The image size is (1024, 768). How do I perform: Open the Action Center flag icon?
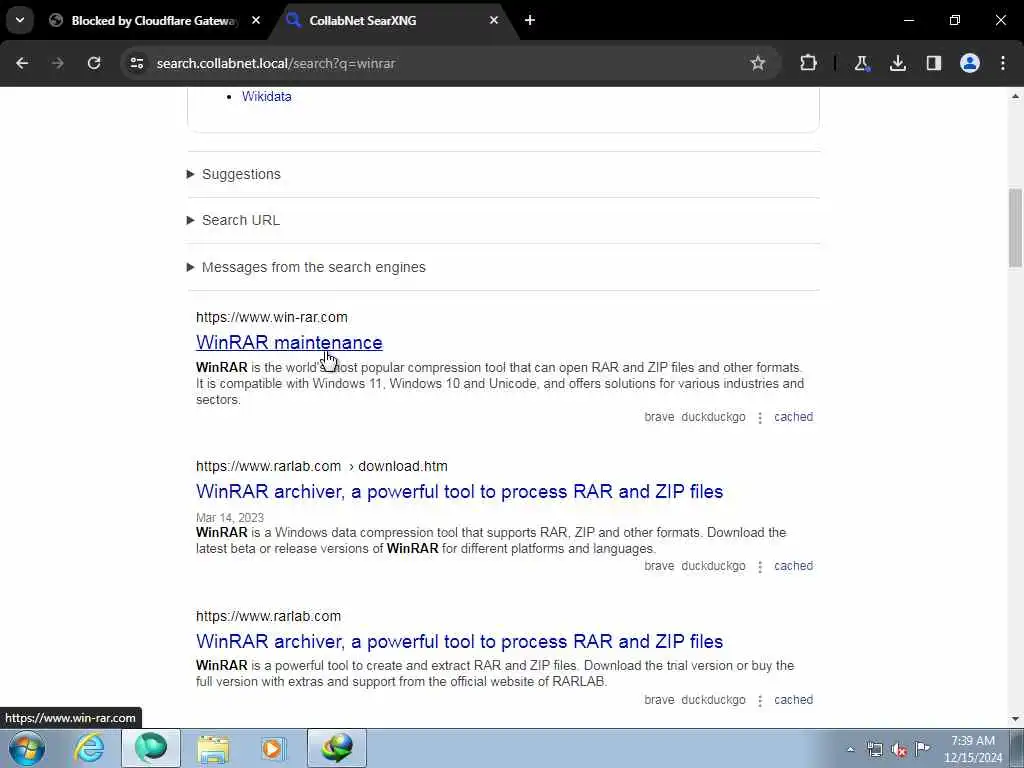click(922, 749)
